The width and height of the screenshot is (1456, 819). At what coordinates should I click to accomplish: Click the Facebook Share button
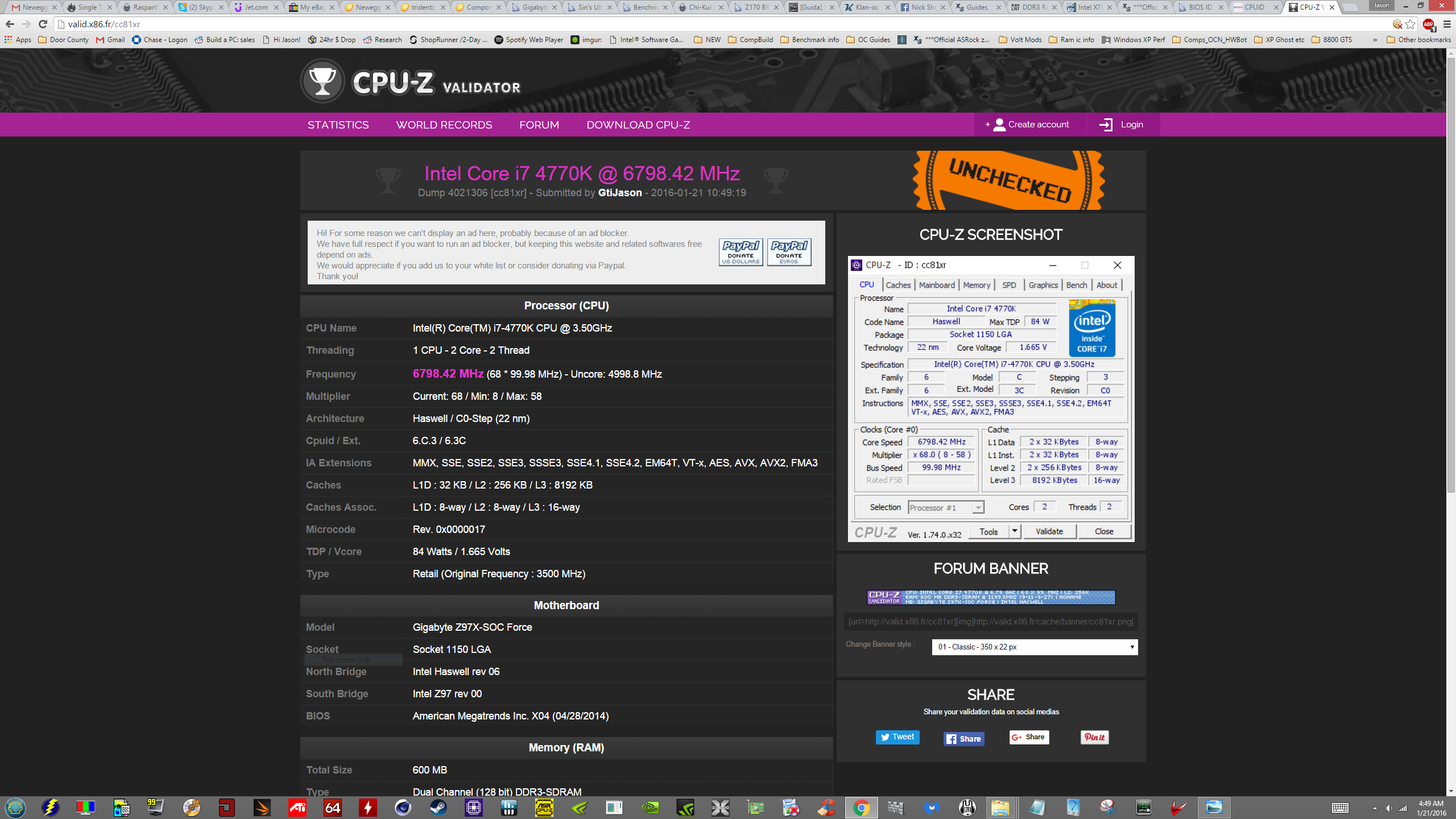pos(964,738)
